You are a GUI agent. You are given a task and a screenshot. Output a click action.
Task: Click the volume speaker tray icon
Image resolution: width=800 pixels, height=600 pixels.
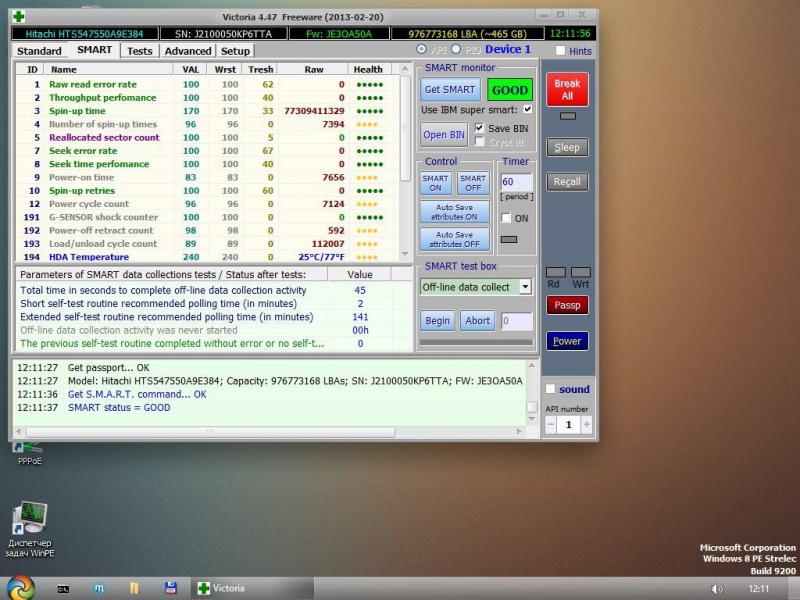[x=716, y=589]
